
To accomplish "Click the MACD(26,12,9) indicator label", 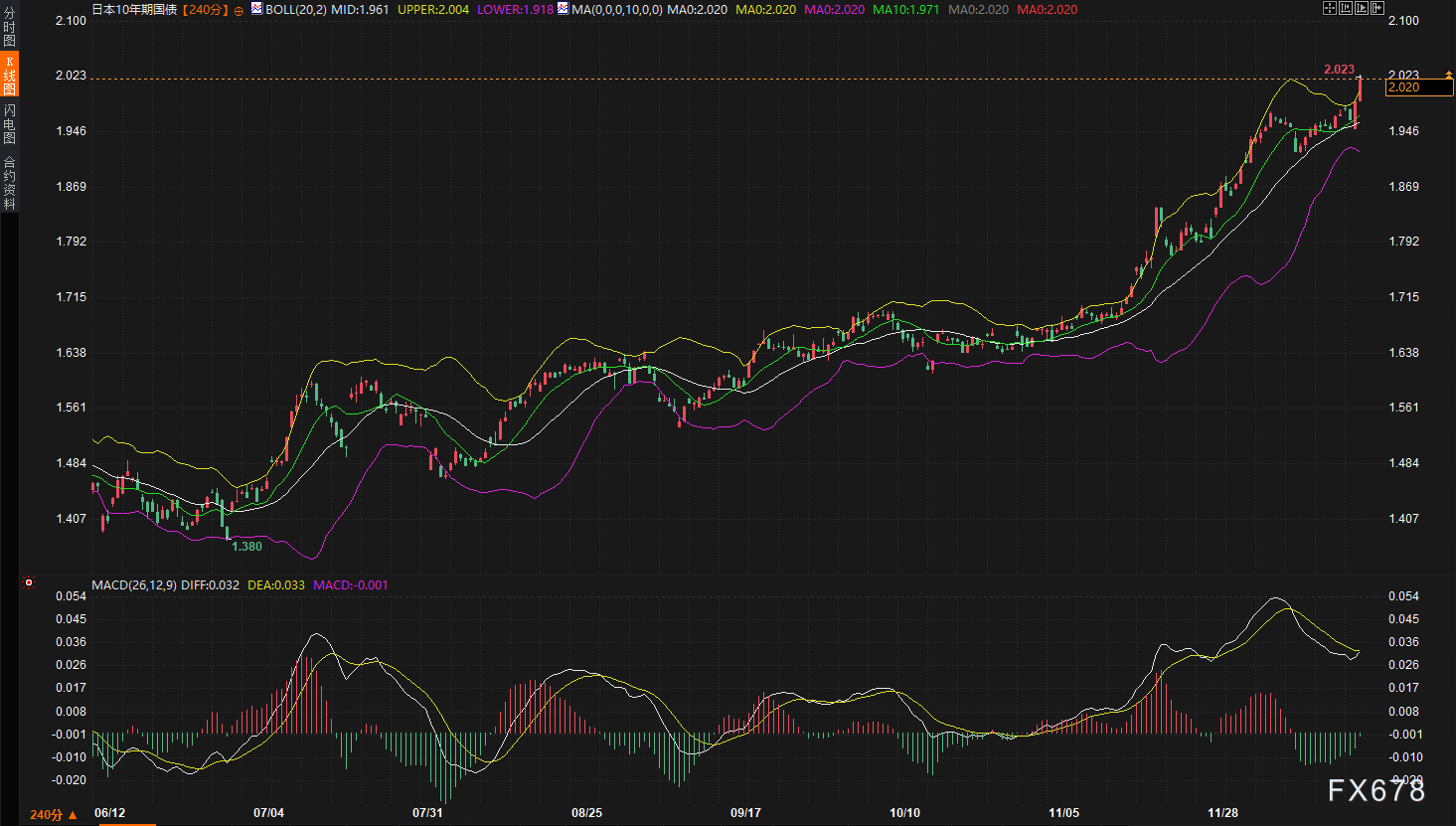I will pyautogui.click(x=134, y=585).
